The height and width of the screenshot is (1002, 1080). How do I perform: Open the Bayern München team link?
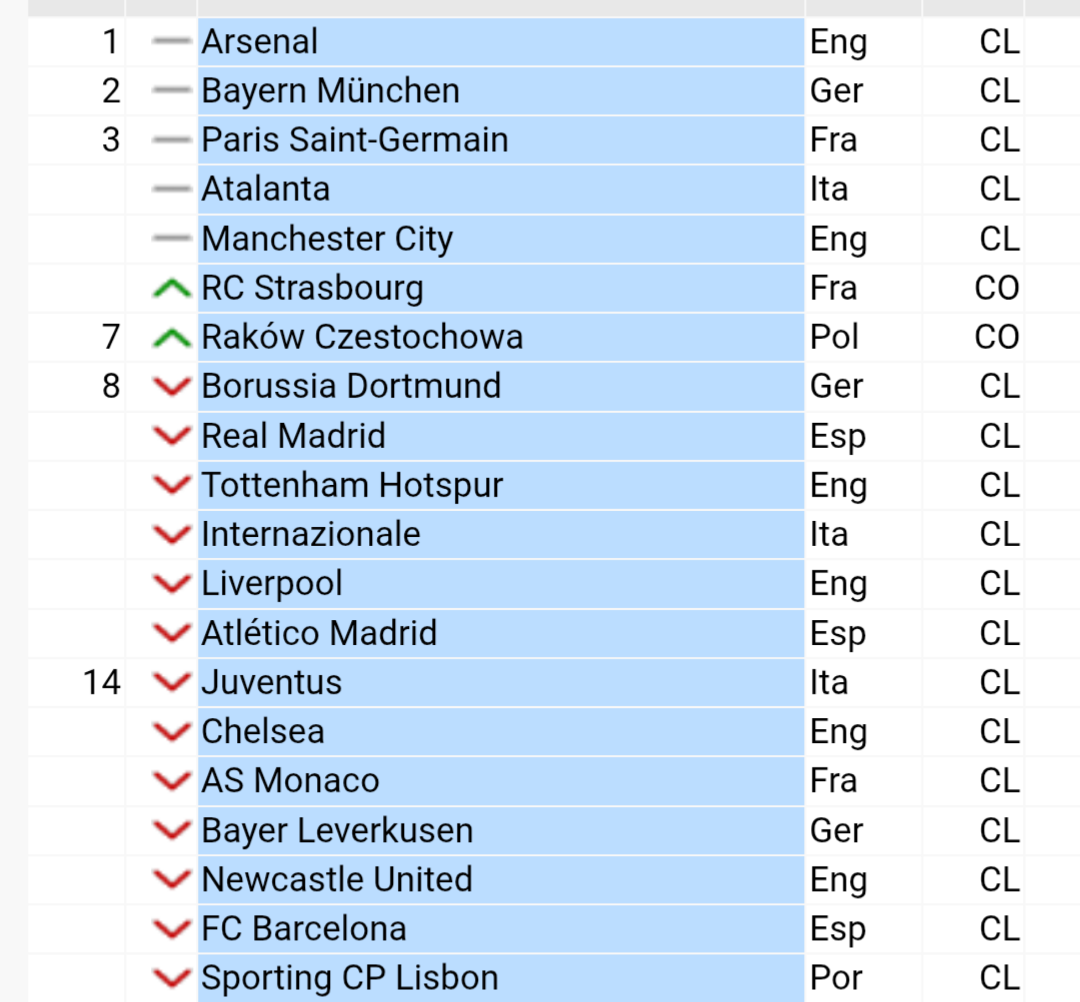click(x=331, y=91)
